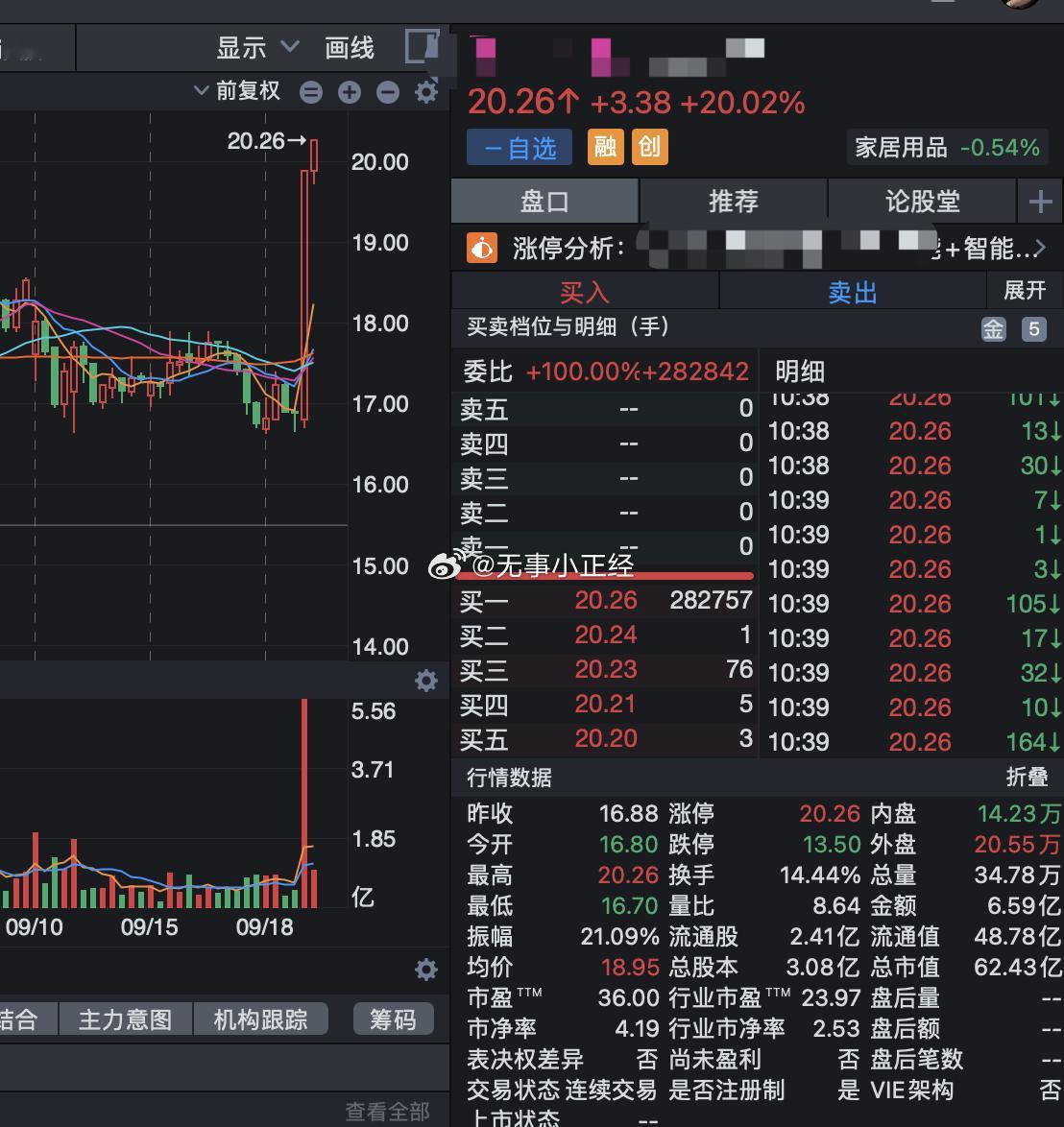This screenshot has width=1064, height=1127.
Task: Select 买三 price 20.23
Action: [x=606, y=669]
